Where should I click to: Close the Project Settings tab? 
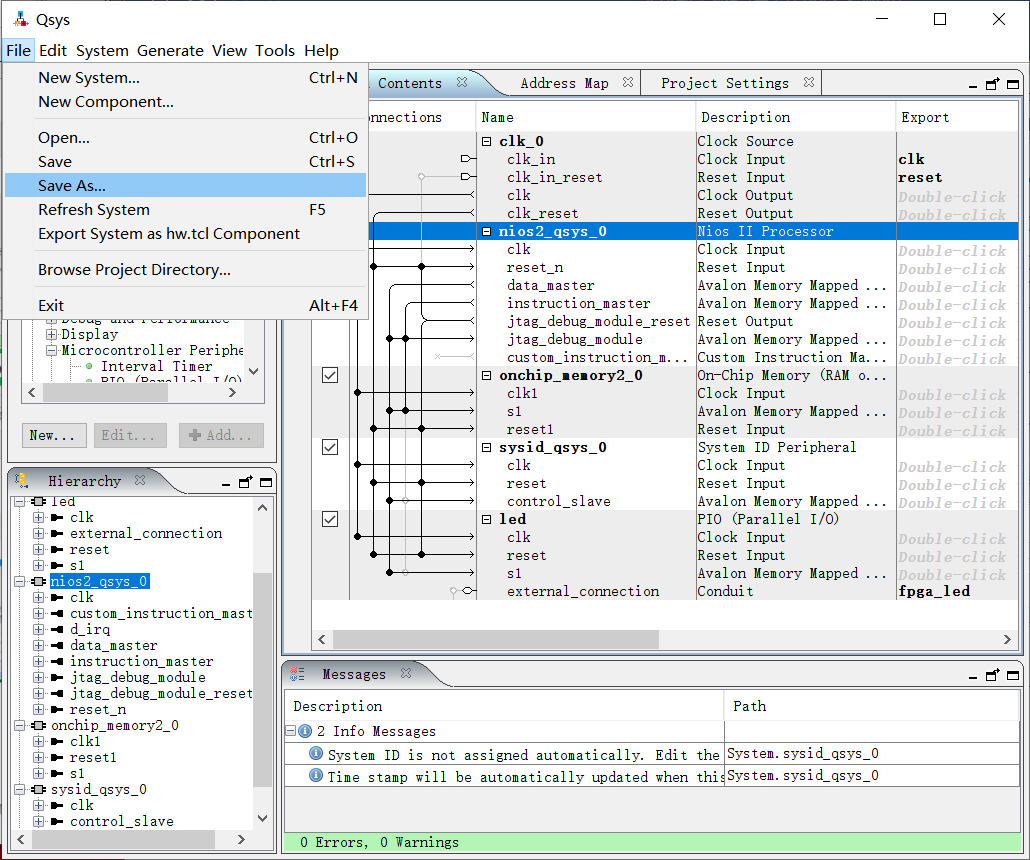808,83
